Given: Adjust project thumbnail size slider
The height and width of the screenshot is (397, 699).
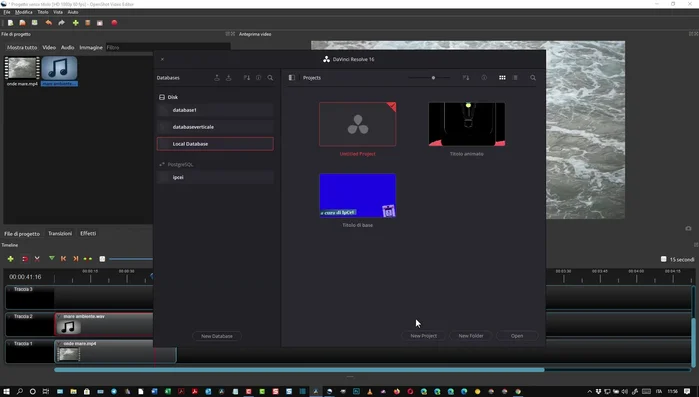Looking at the screenshot, I should pyautogui.click(x=430, y=78).
